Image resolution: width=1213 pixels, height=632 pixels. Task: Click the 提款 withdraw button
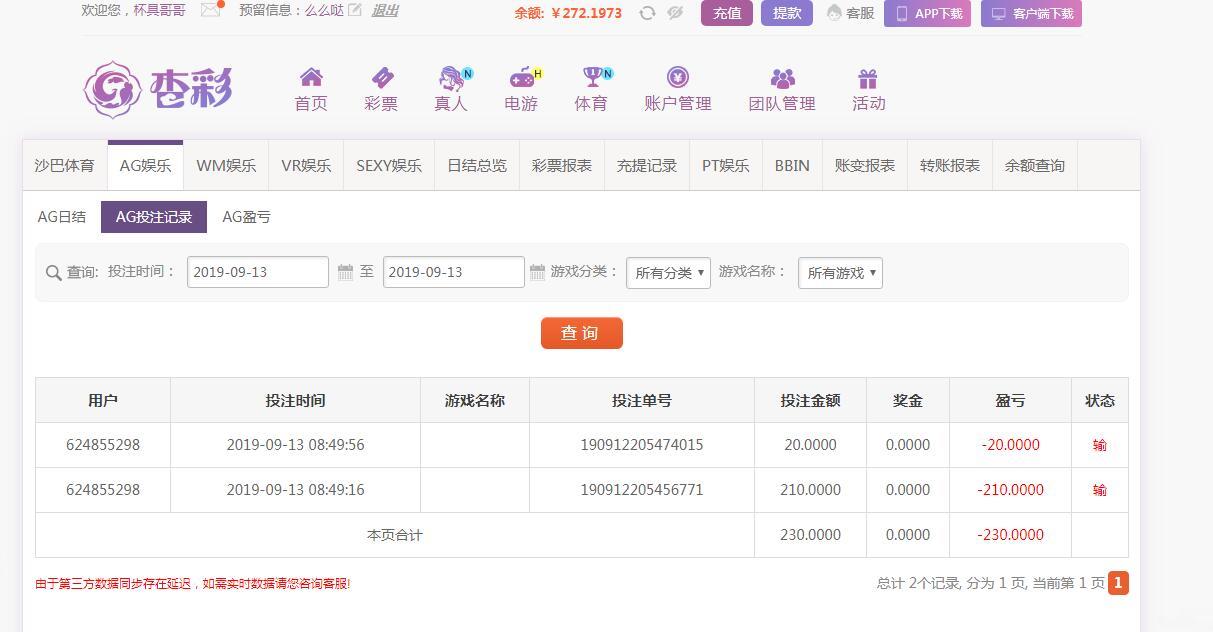pos(787,13)
